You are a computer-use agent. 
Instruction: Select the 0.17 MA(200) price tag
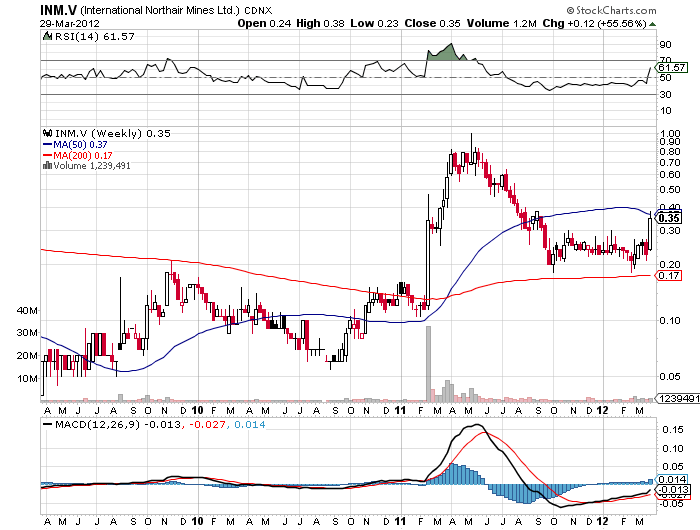pos(670,275)
